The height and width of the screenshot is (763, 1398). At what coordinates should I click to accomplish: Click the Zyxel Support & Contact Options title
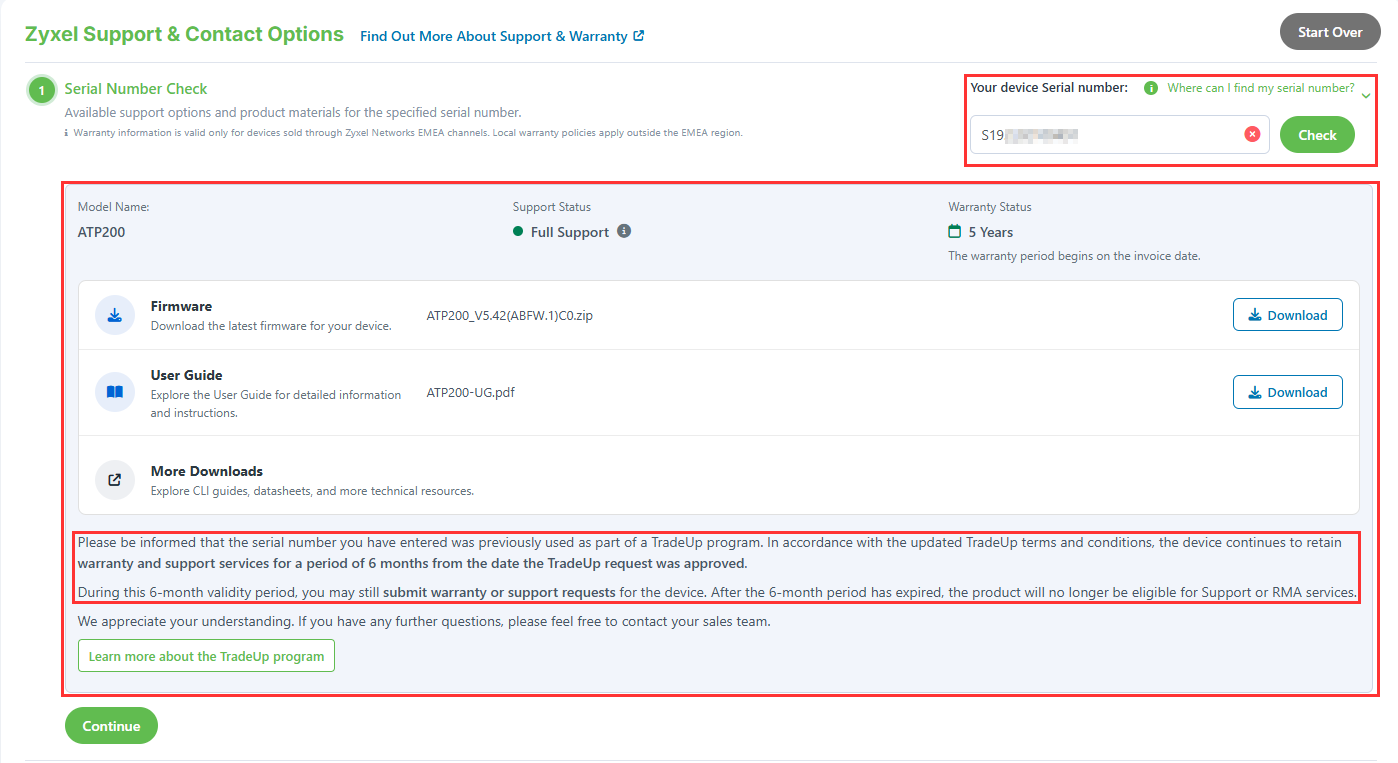184,34
